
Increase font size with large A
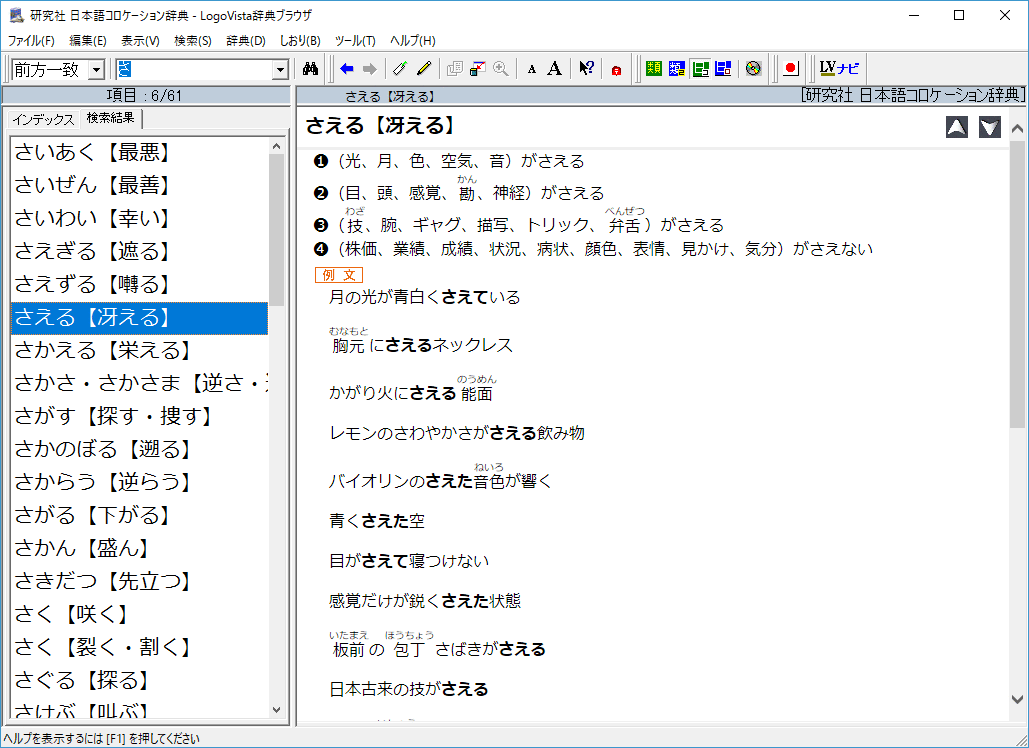[555, 68]
